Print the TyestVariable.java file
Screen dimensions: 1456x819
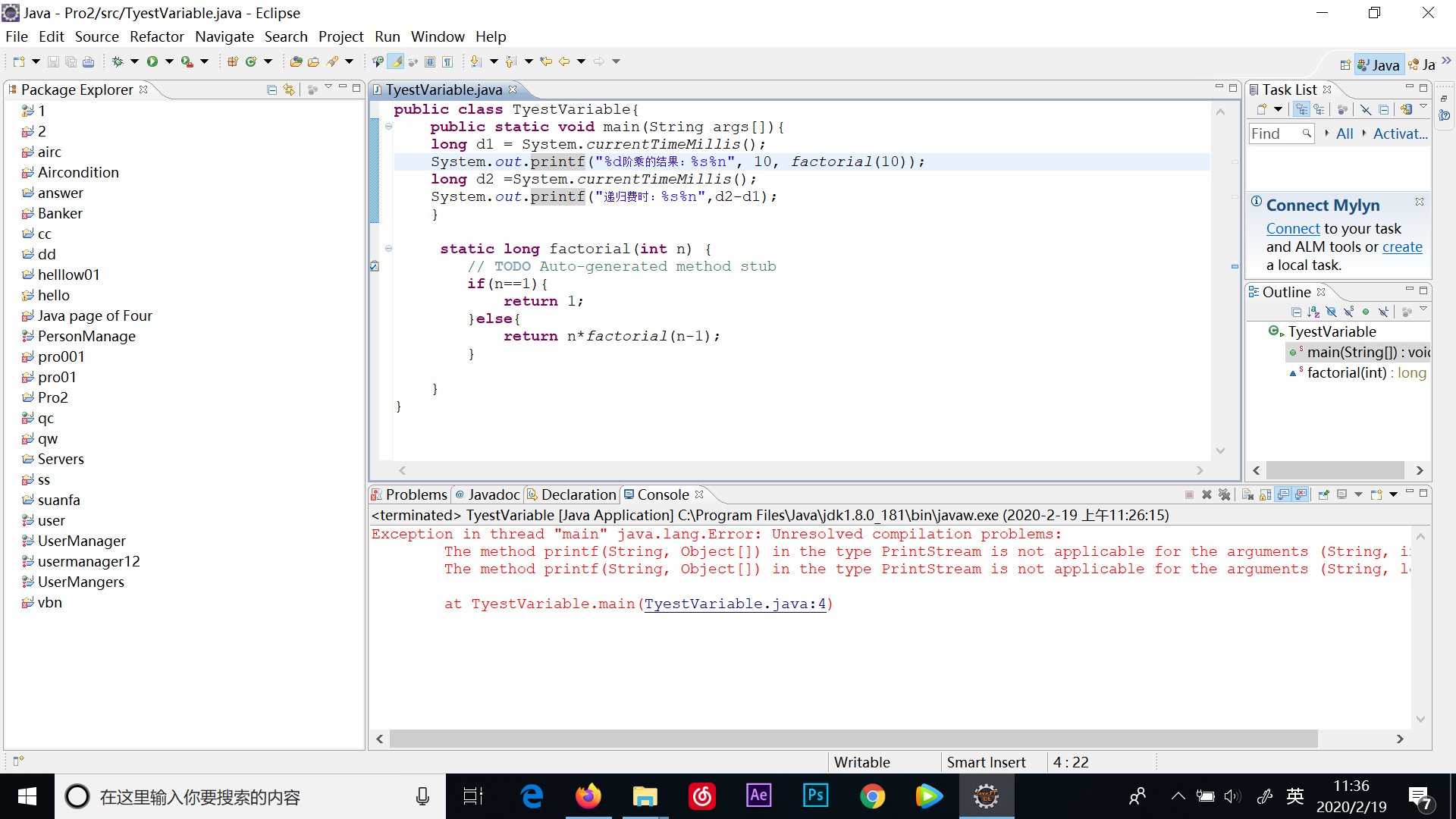tap(89, 61)
